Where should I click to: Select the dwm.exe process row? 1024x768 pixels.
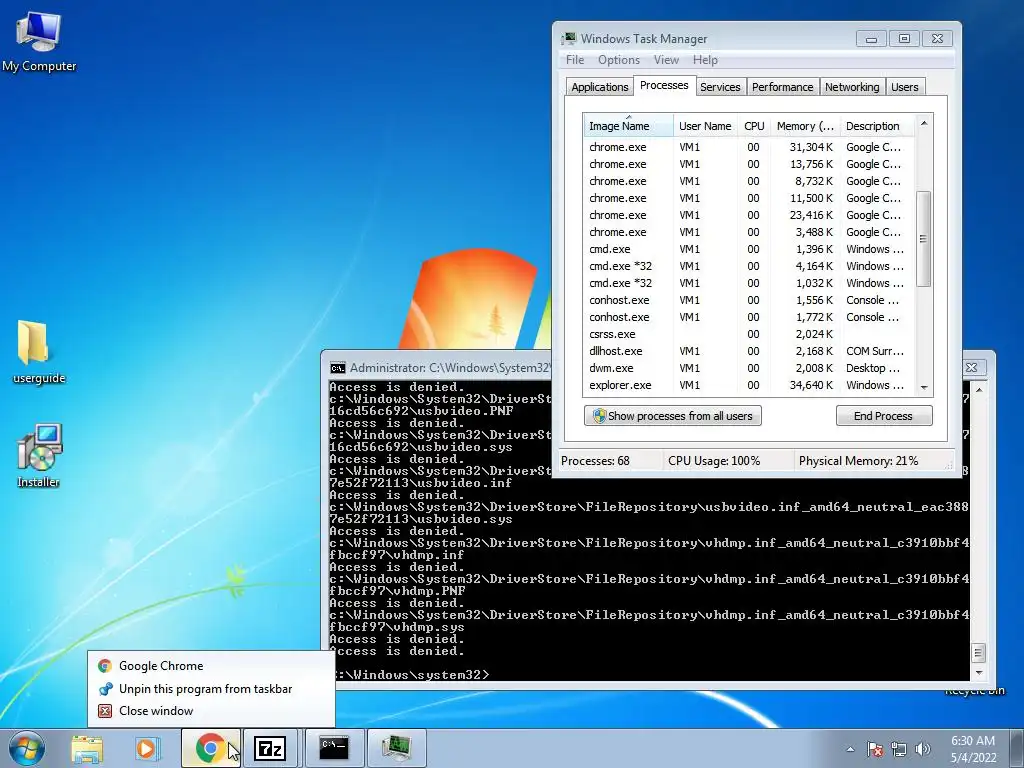(x=749, y=368)
